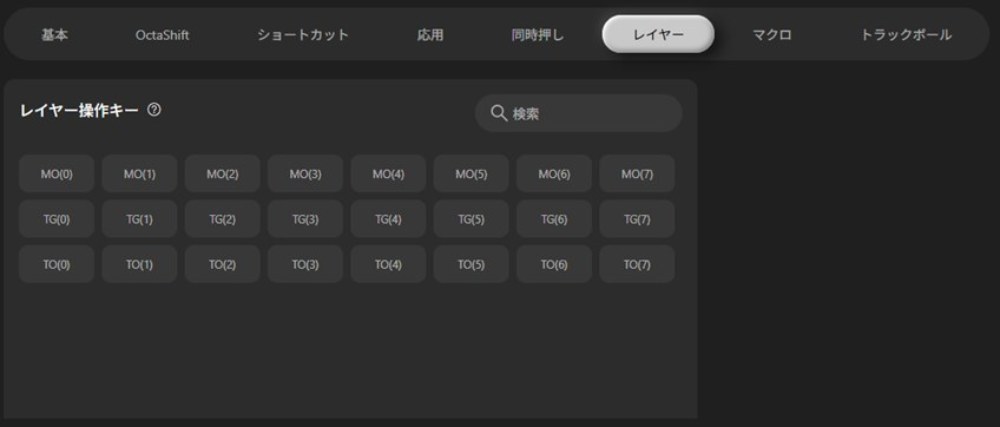Click the レイヤー操作キー heading text

(x=79, y=111)
